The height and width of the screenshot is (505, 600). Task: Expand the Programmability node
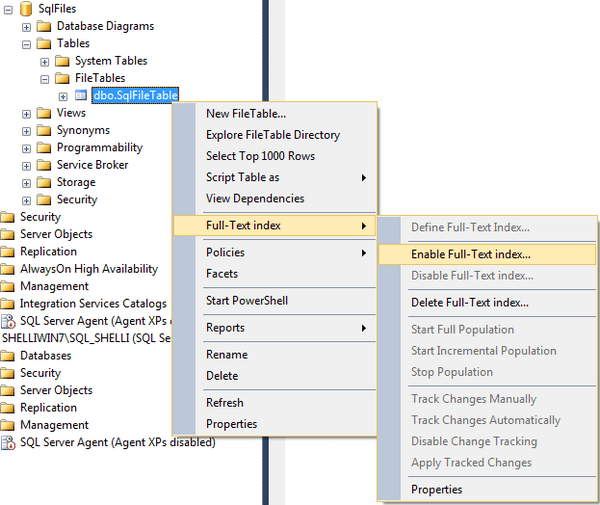tap(26, 148)
